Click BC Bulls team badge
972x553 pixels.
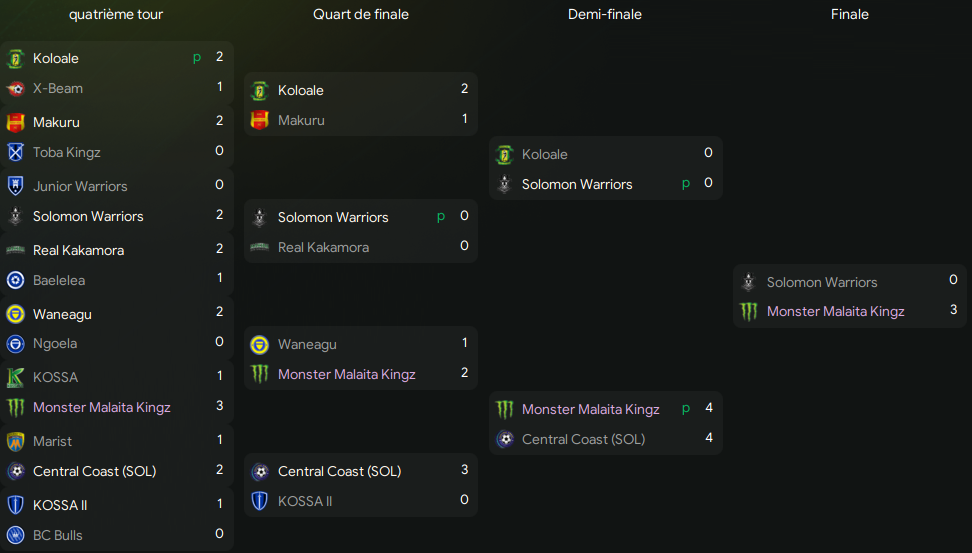click(x=15, y=535)
